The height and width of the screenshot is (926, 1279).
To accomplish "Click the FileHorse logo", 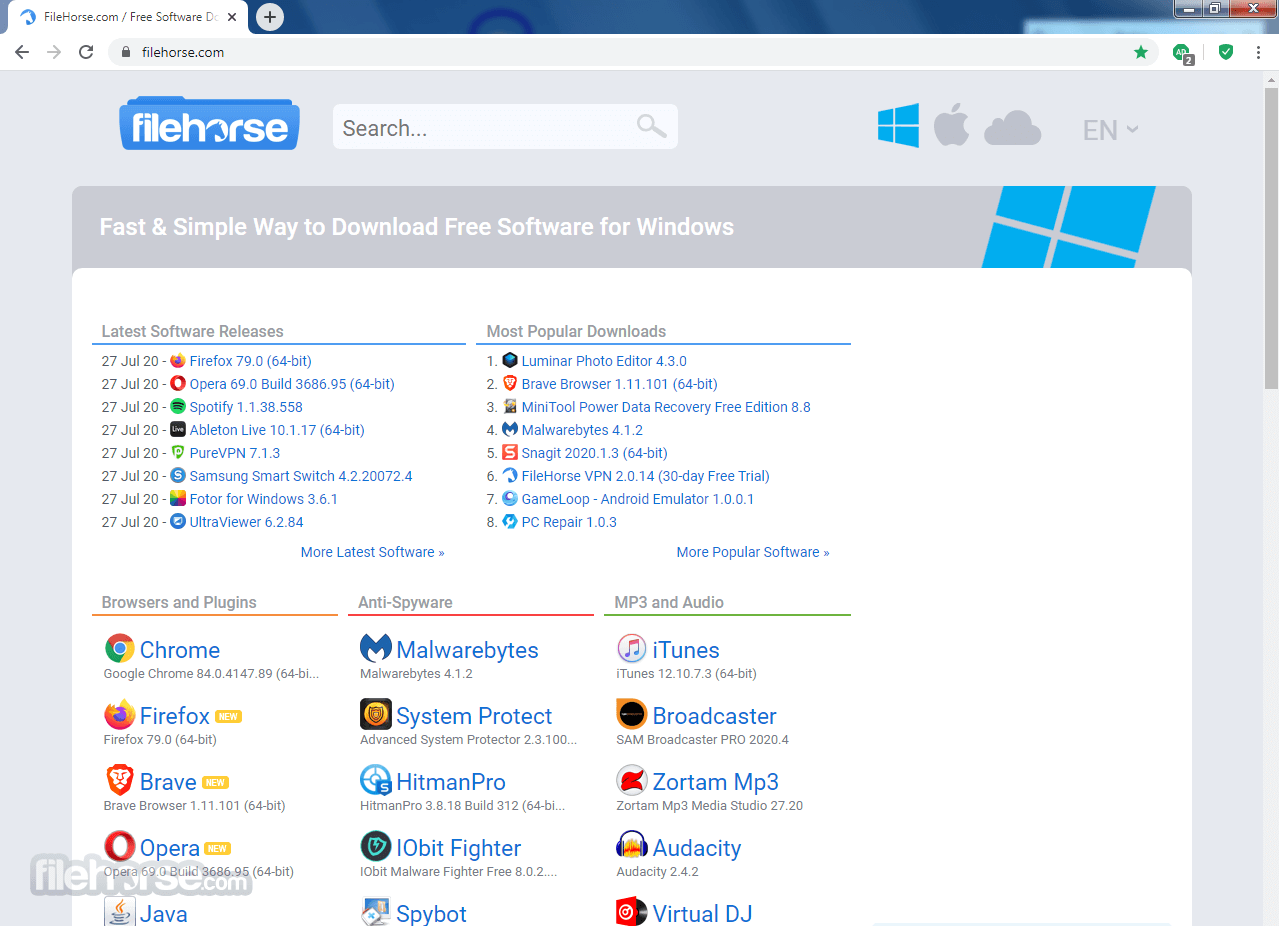I will coord(209,124).
